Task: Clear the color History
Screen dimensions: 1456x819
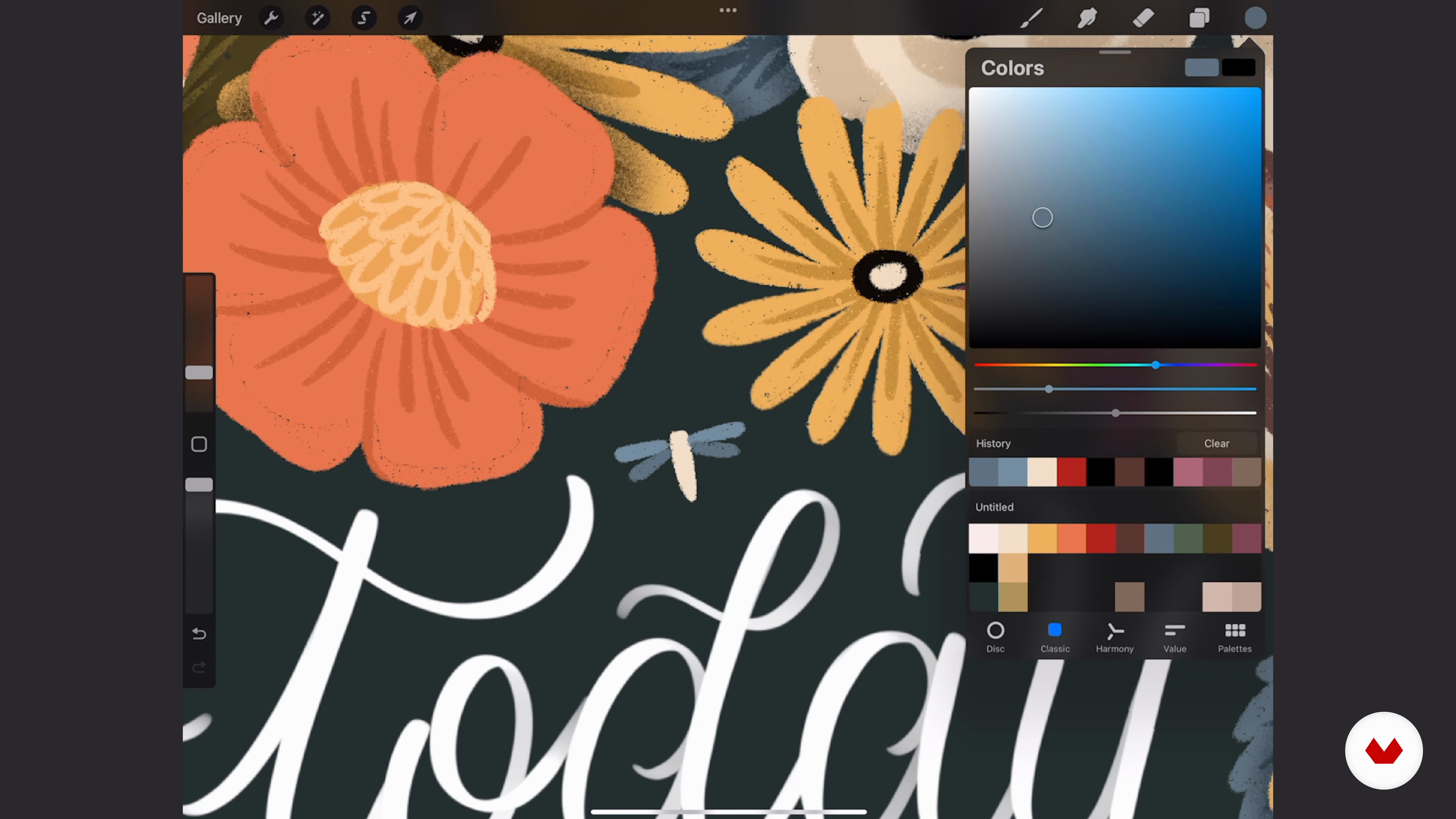Action: click(1216, 444)
